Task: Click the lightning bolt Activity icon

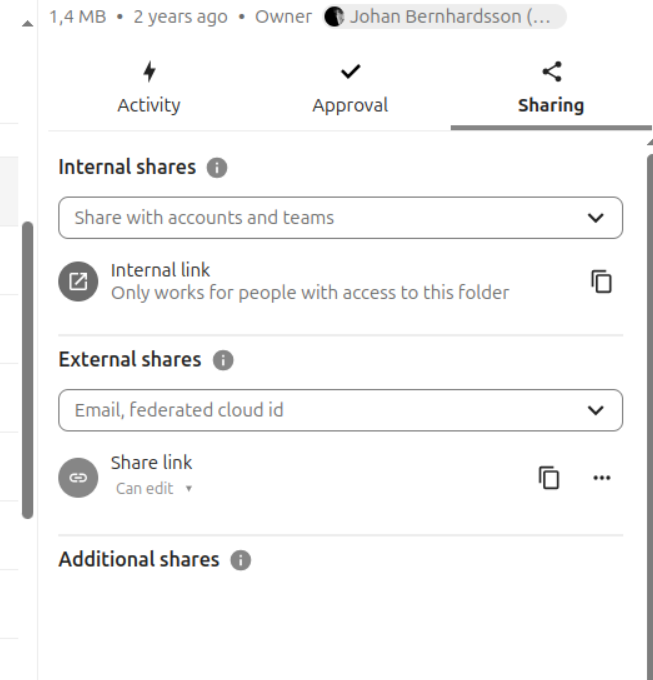Action: tap(149, 72)
